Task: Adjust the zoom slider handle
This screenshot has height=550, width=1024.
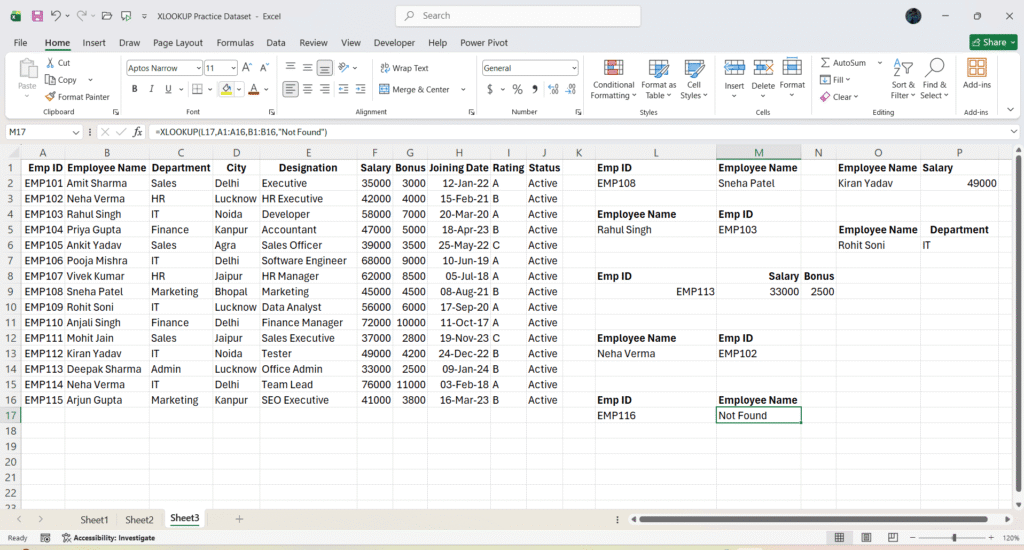Action: click(x=954, y=538)
